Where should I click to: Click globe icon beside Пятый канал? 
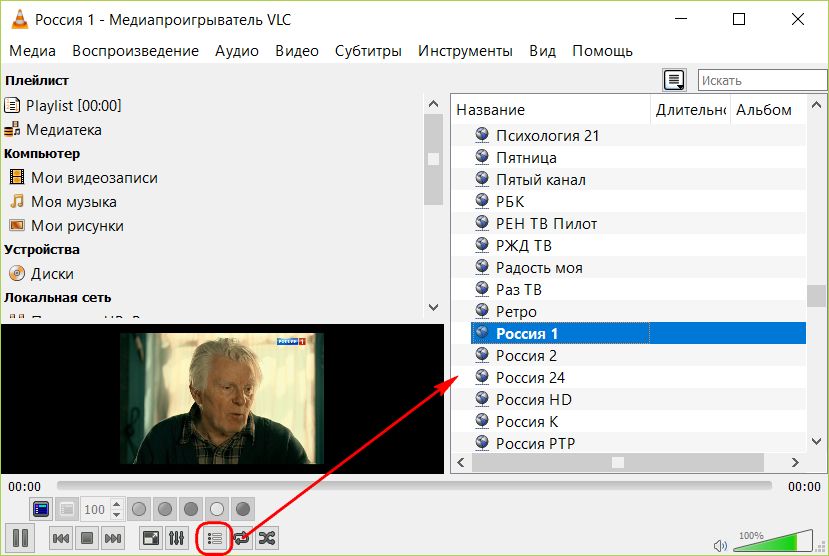click(482, 179)
